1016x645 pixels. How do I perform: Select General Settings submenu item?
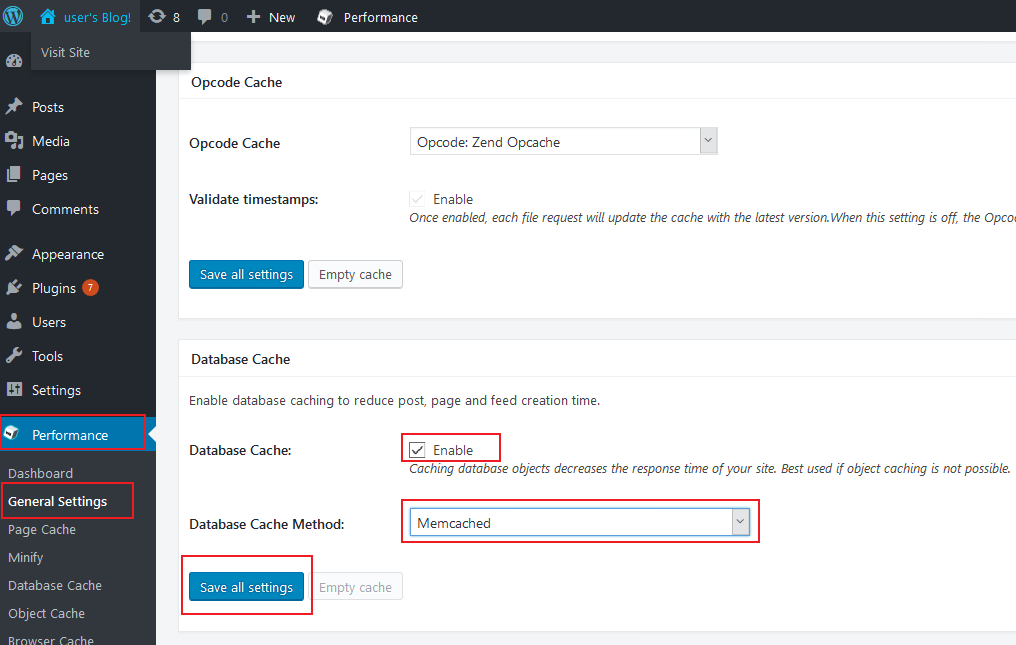58,501
